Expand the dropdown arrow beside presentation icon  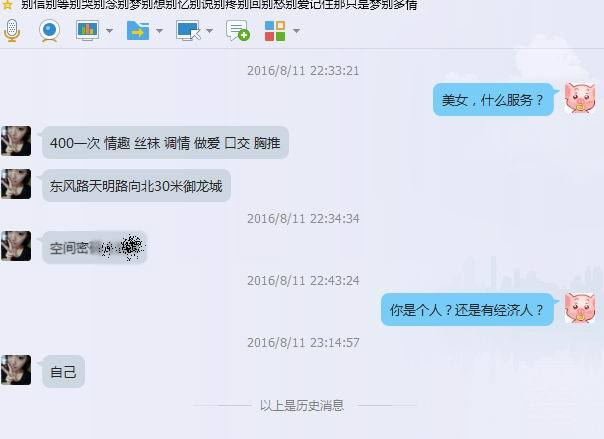click(x=109, y=30)
